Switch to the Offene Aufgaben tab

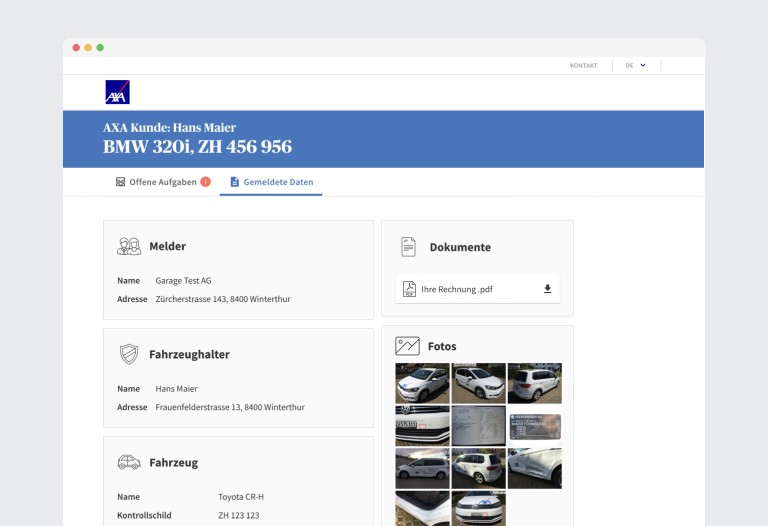tap(163, 182)
